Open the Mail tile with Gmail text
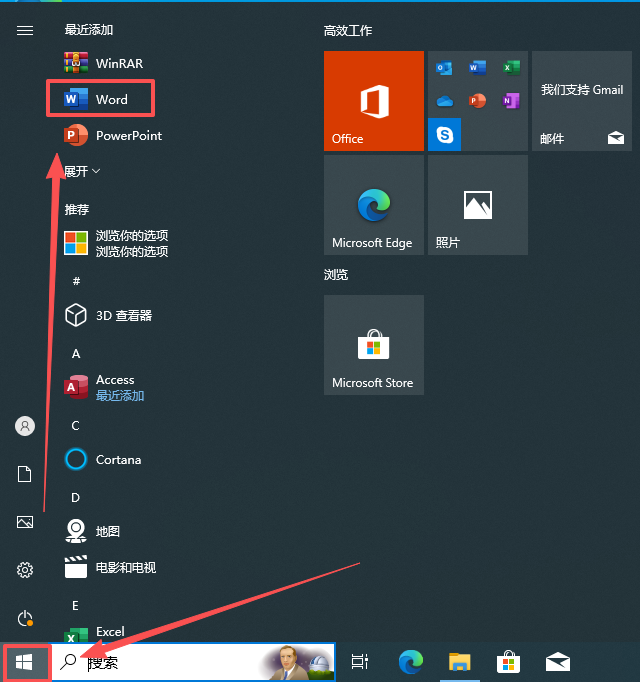Viewport: 640px width, 682px height. 582,101
